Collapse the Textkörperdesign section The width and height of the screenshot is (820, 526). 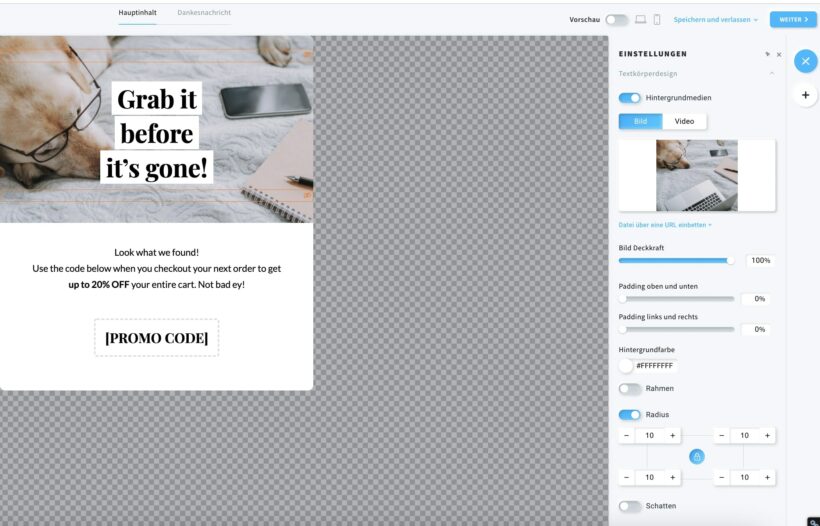click(772, 74)
